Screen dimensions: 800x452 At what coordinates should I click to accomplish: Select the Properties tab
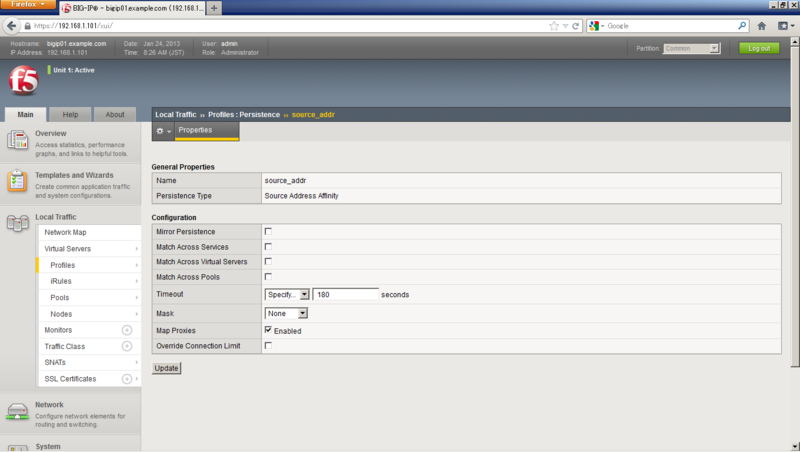207,131
